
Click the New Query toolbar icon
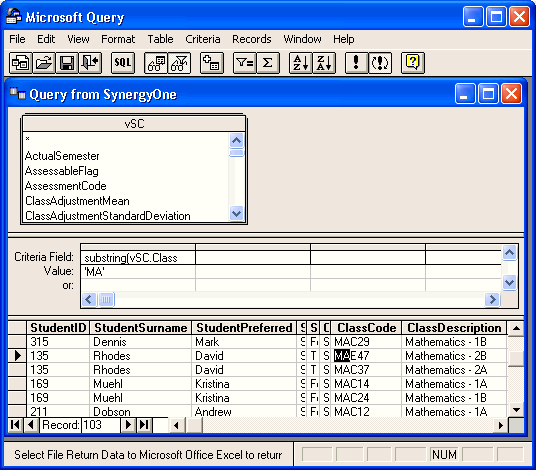tap(21, 63)
